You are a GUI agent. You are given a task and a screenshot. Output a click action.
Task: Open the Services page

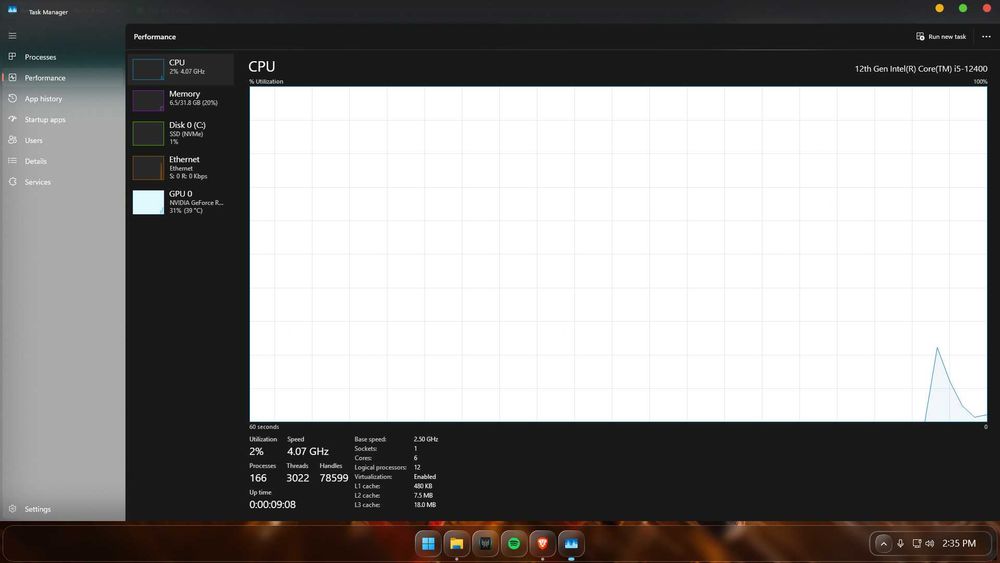(x=38, y=182)
